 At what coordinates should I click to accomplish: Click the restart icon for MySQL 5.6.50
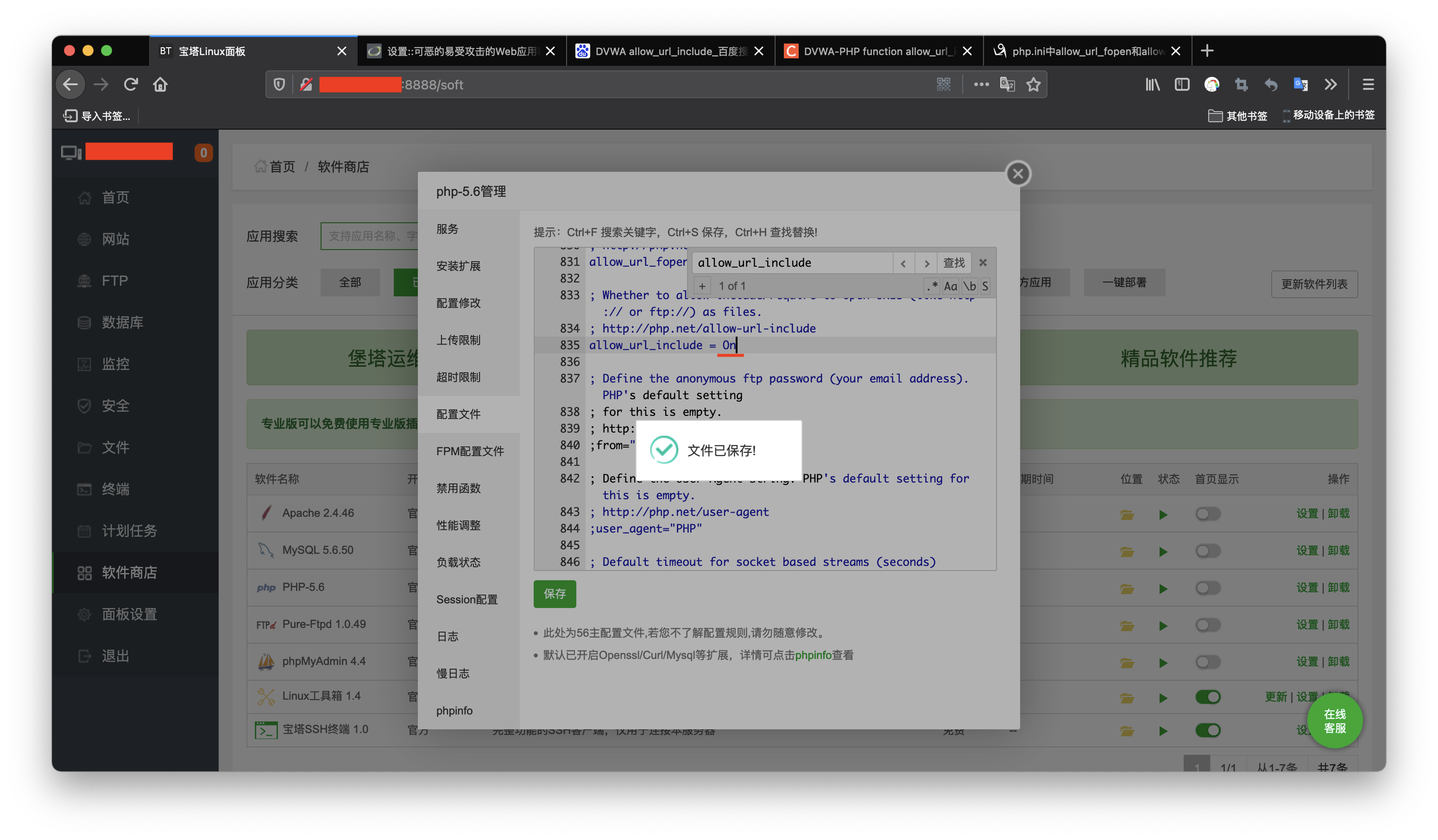pyautogui.click(x=1164, y=551)
